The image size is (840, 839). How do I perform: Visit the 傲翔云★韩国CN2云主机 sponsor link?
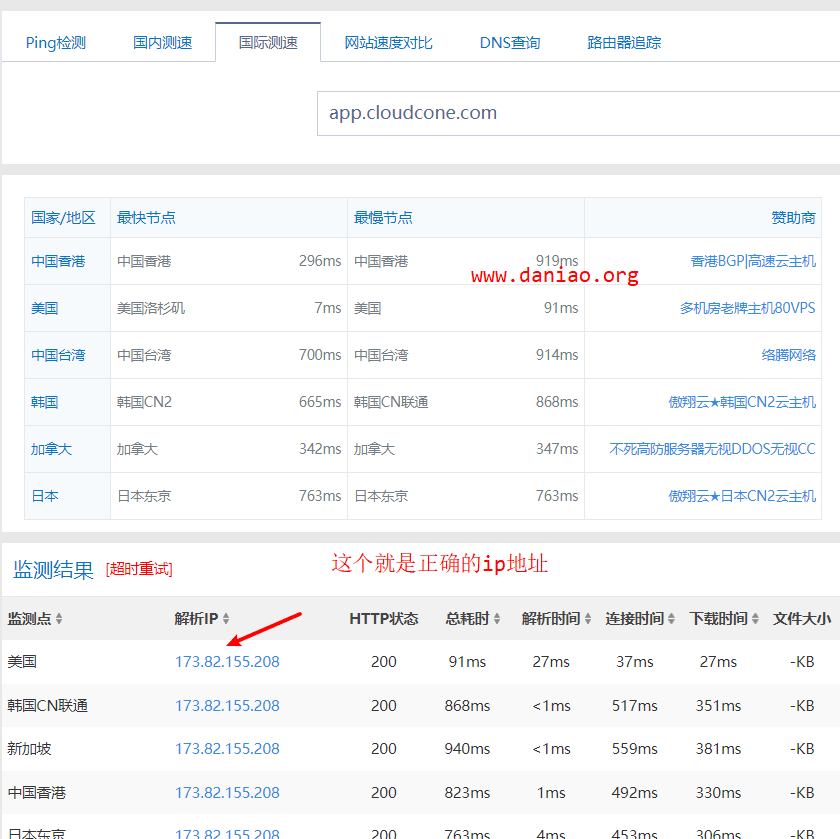click(742, 402)
